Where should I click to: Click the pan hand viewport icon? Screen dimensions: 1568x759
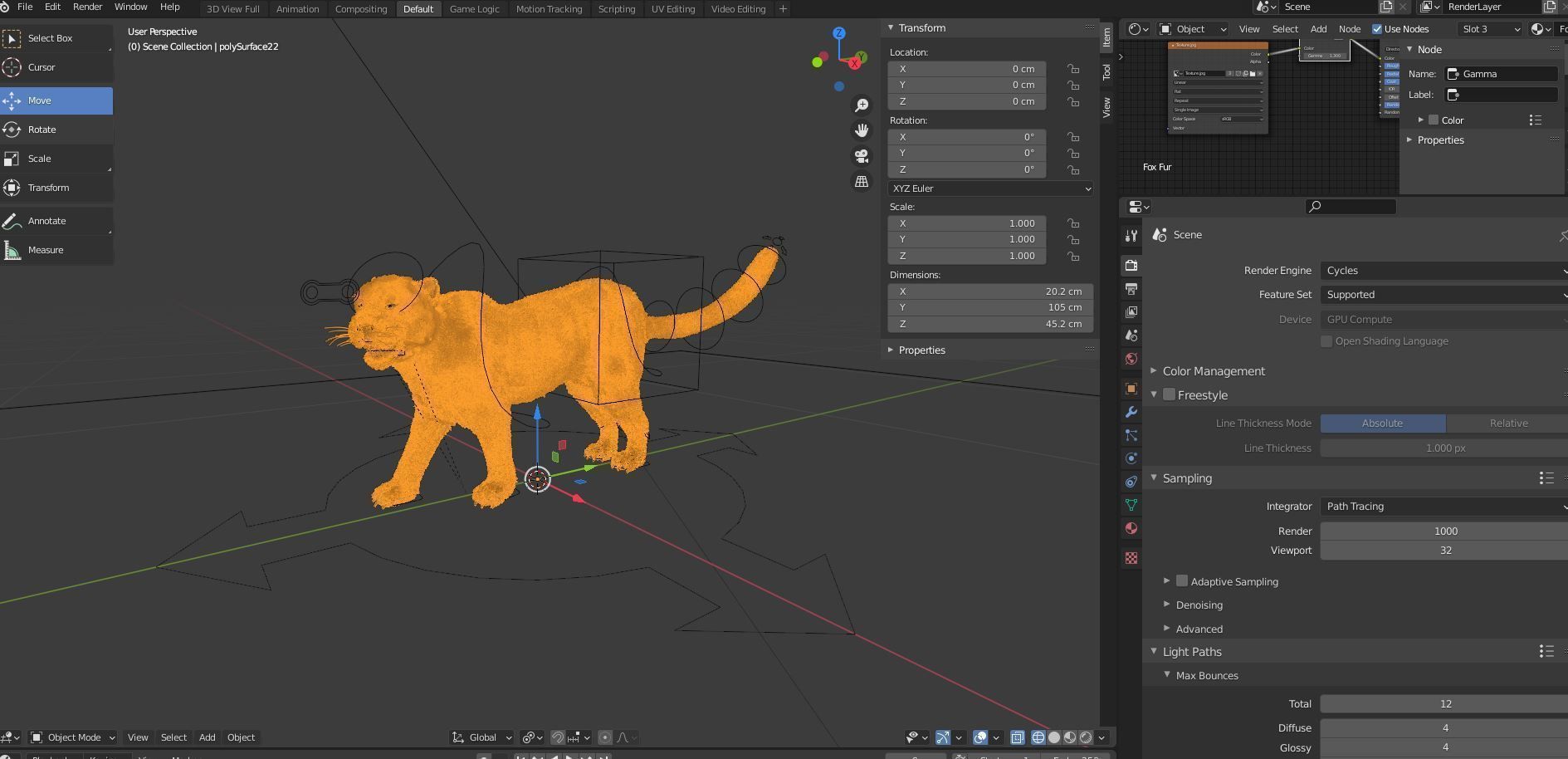click(862, 130)
